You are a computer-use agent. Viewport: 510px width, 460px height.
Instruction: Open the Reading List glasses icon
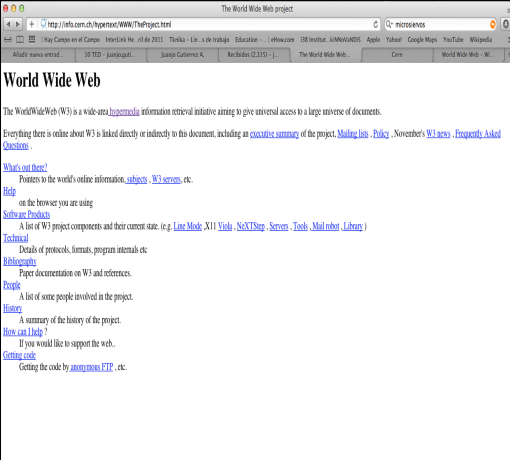8,40
